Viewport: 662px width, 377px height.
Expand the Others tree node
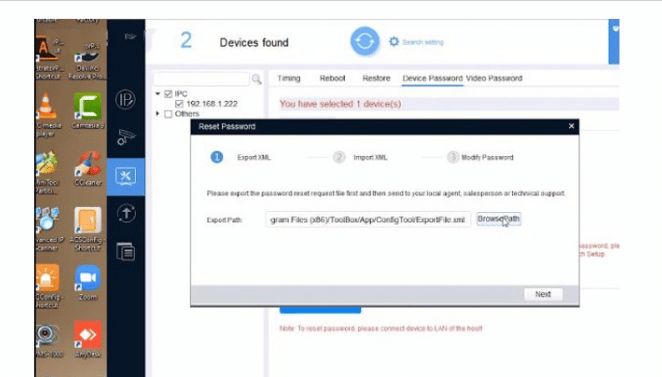tap(157, 114)
